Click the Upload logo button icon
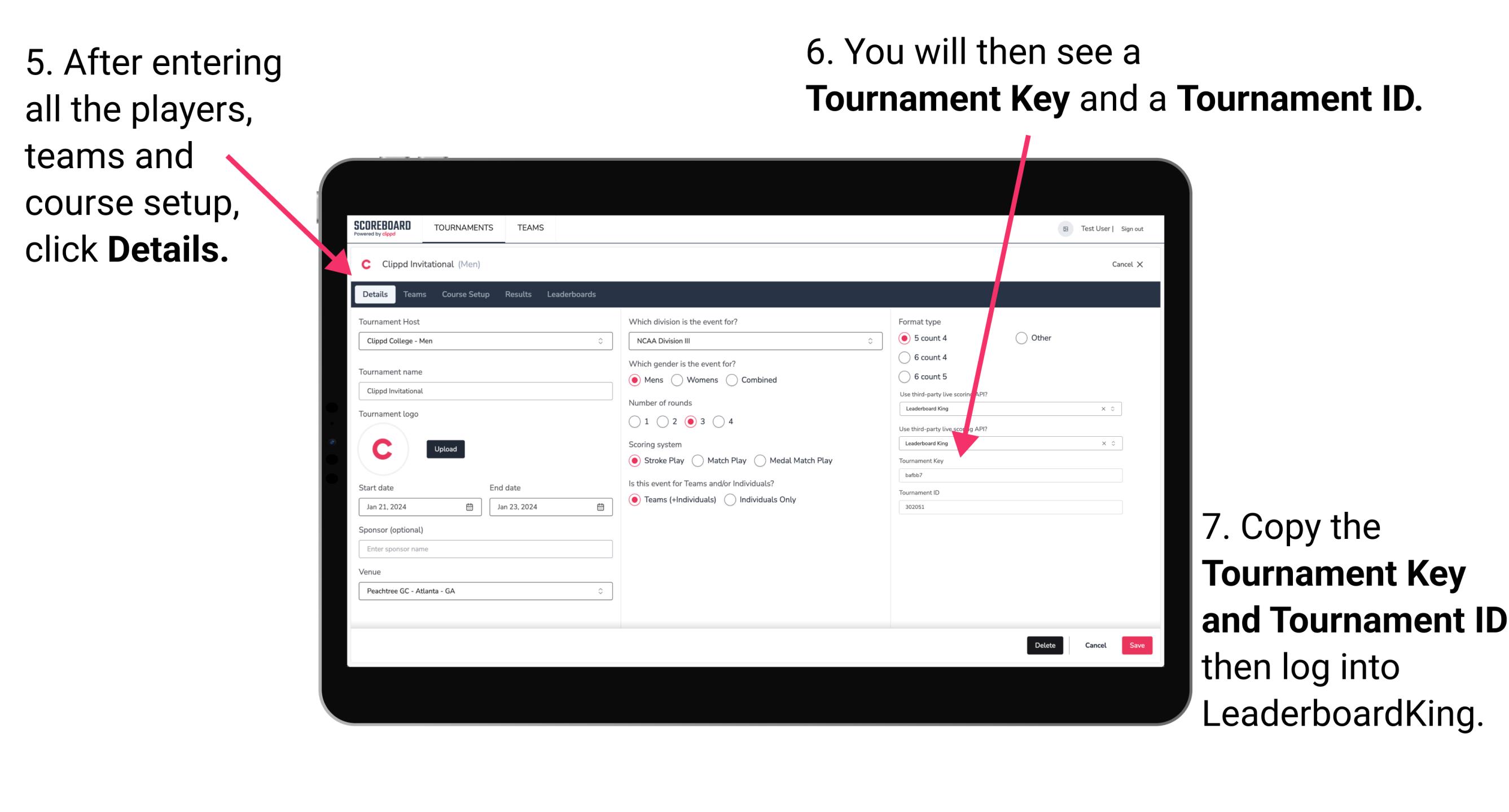This screenshot has height=812, width=1509. click(446, 448)
